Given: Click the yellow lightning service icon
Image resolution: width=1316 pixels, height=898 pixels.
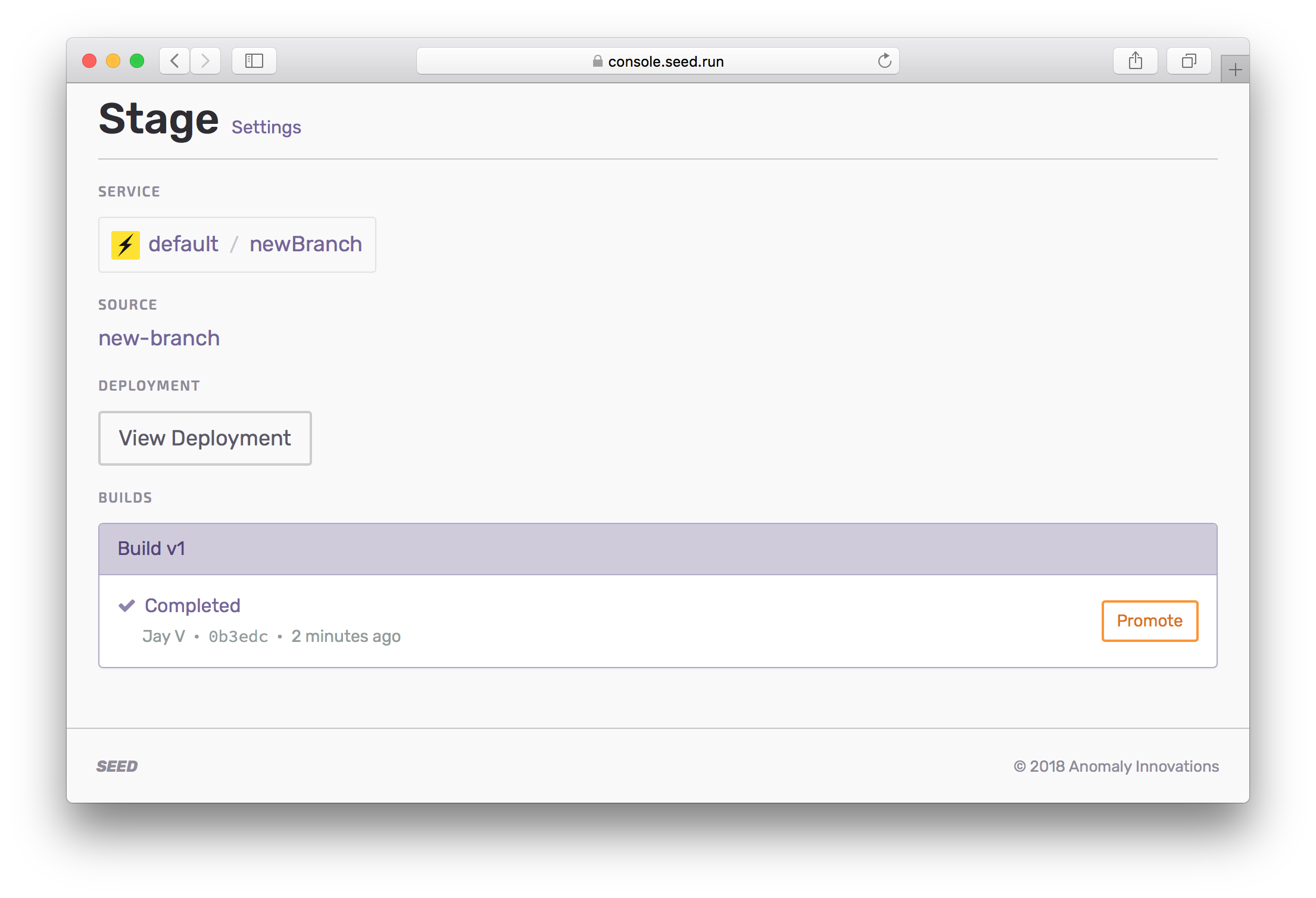Looking at the screenshot, I should pos(126,245).
